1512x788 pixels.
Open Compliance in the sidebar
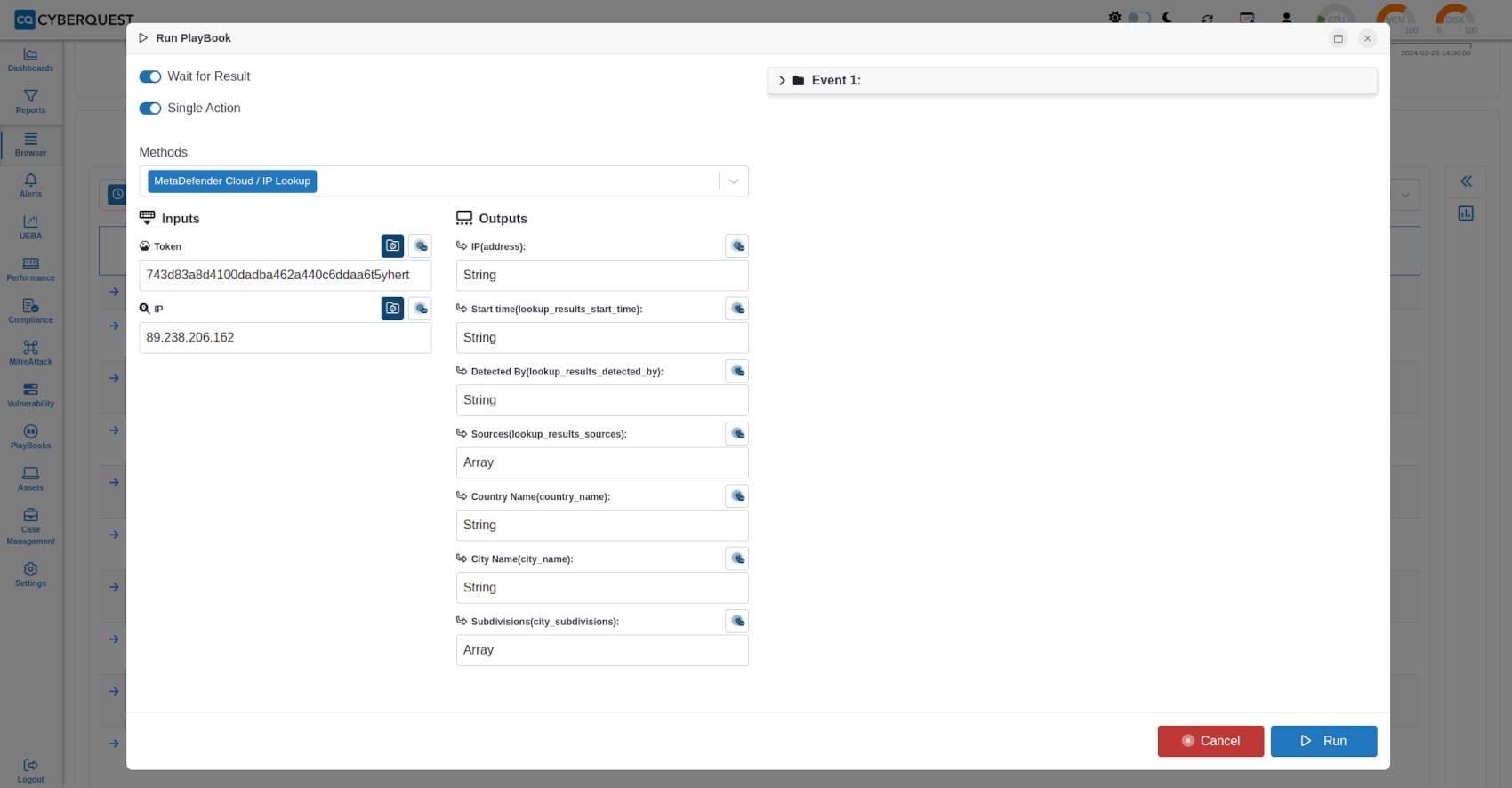31,311
